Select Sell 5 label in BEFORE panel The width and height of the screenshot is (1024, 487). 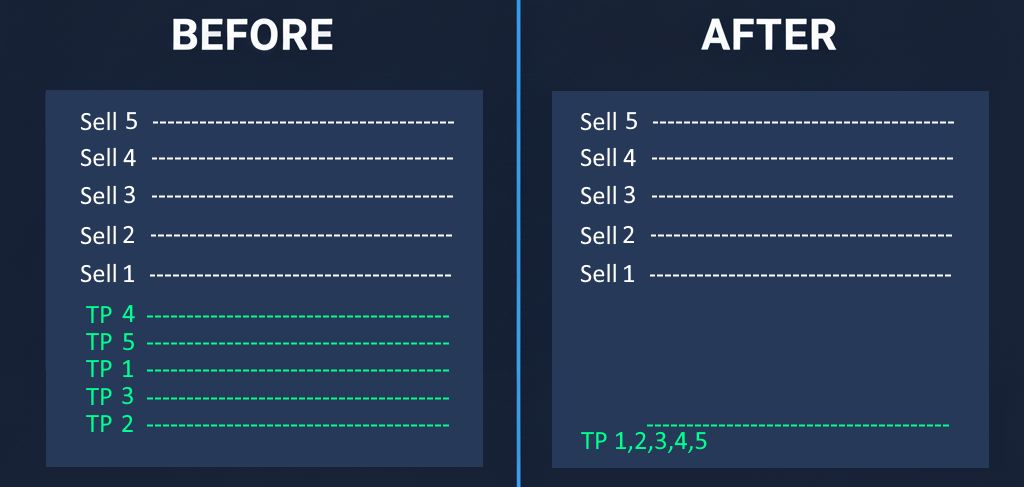tap(108, 122)
